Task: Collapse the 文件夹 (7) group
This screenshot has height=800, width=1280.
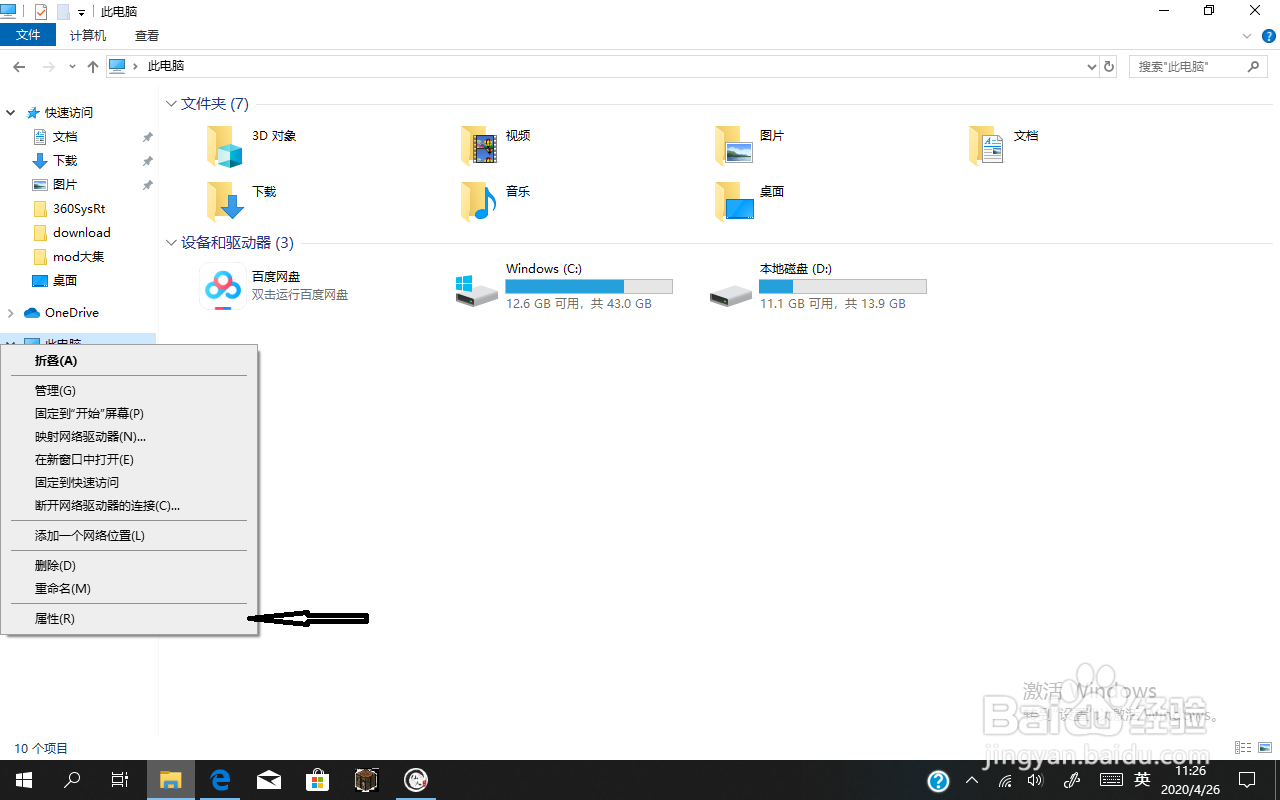Action: tap(172, 104)
